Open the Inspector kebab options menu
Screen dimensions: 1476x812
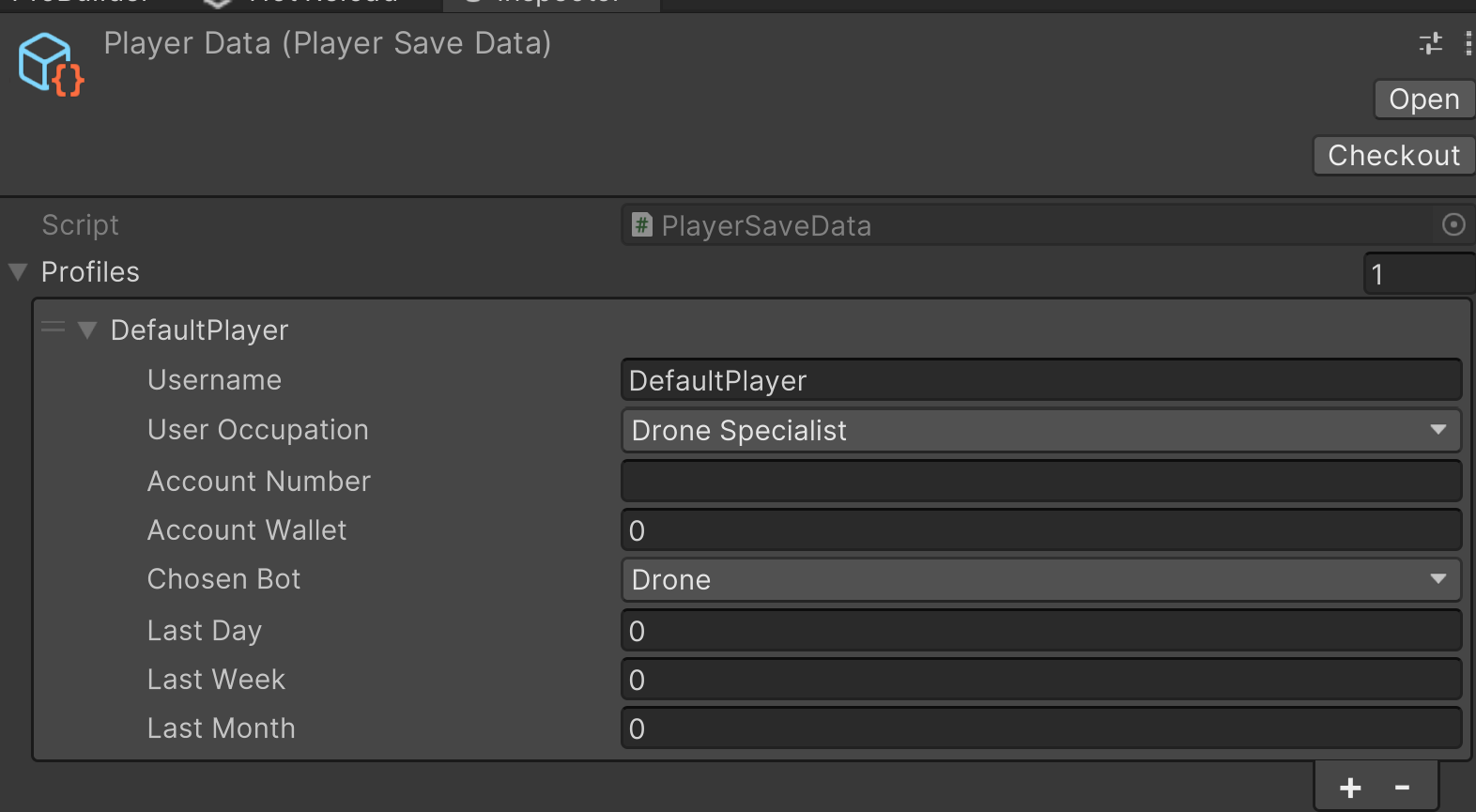[x=1468, y=43]
